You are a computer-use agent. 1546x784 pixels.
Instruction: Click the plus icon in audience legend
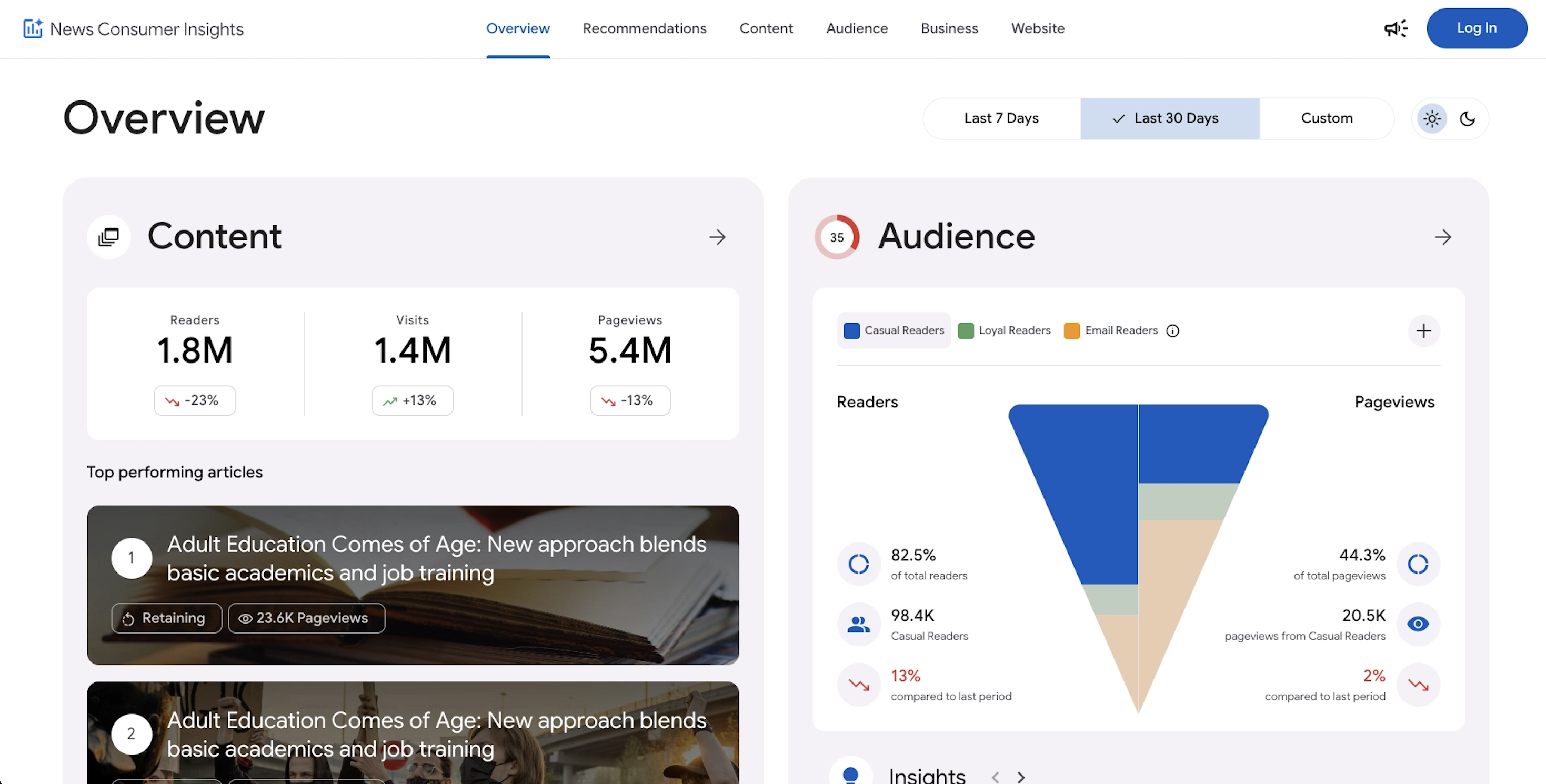(1423, 331)
